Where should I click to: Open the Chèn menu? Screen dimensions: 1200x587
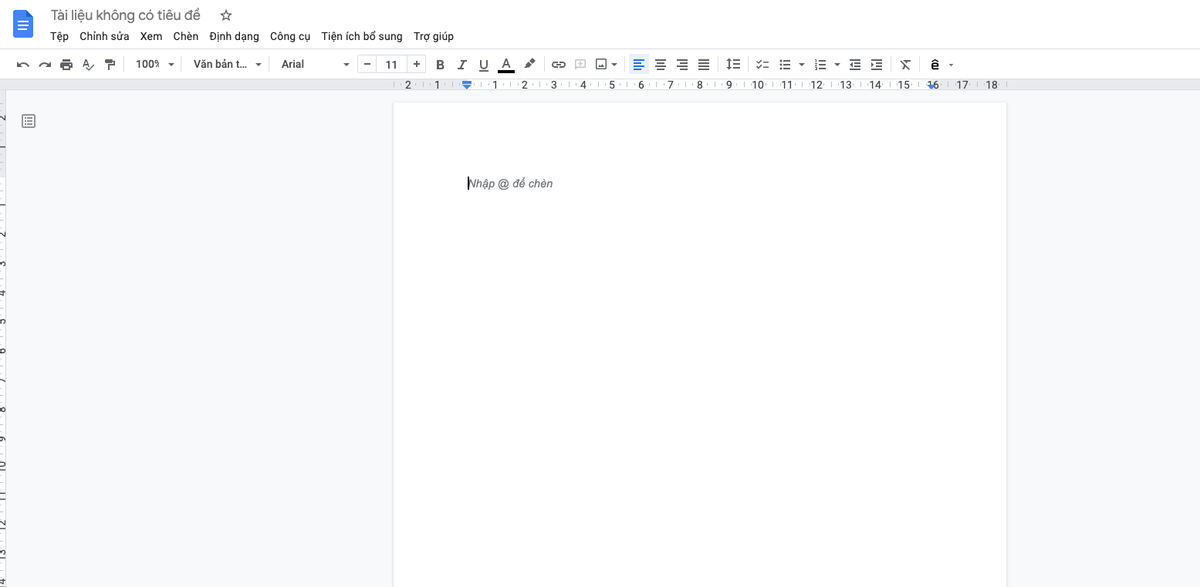(x=185, y=36)
